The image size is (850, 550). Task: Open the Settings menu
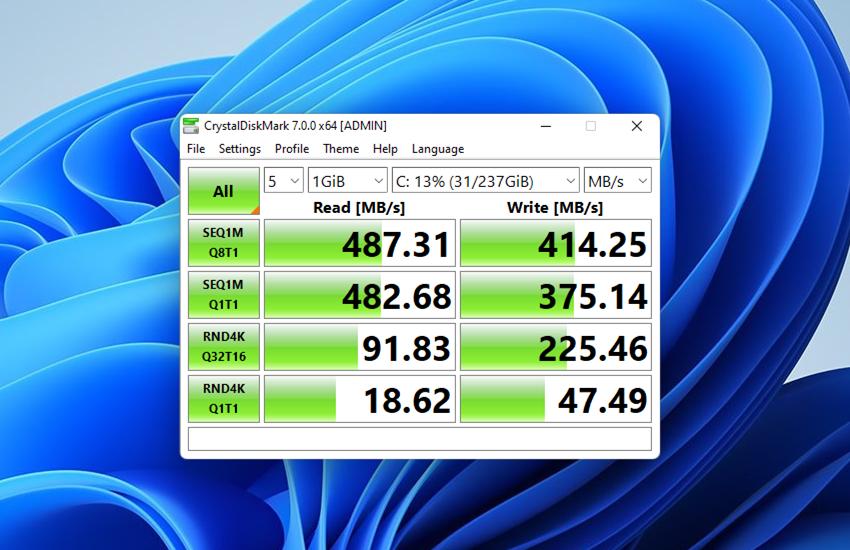coord(240,148)
